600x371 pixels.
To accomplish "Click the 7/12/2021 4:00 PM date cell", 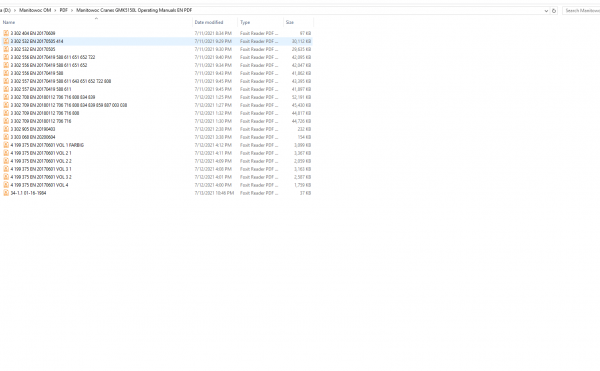I will coord(213,185).
